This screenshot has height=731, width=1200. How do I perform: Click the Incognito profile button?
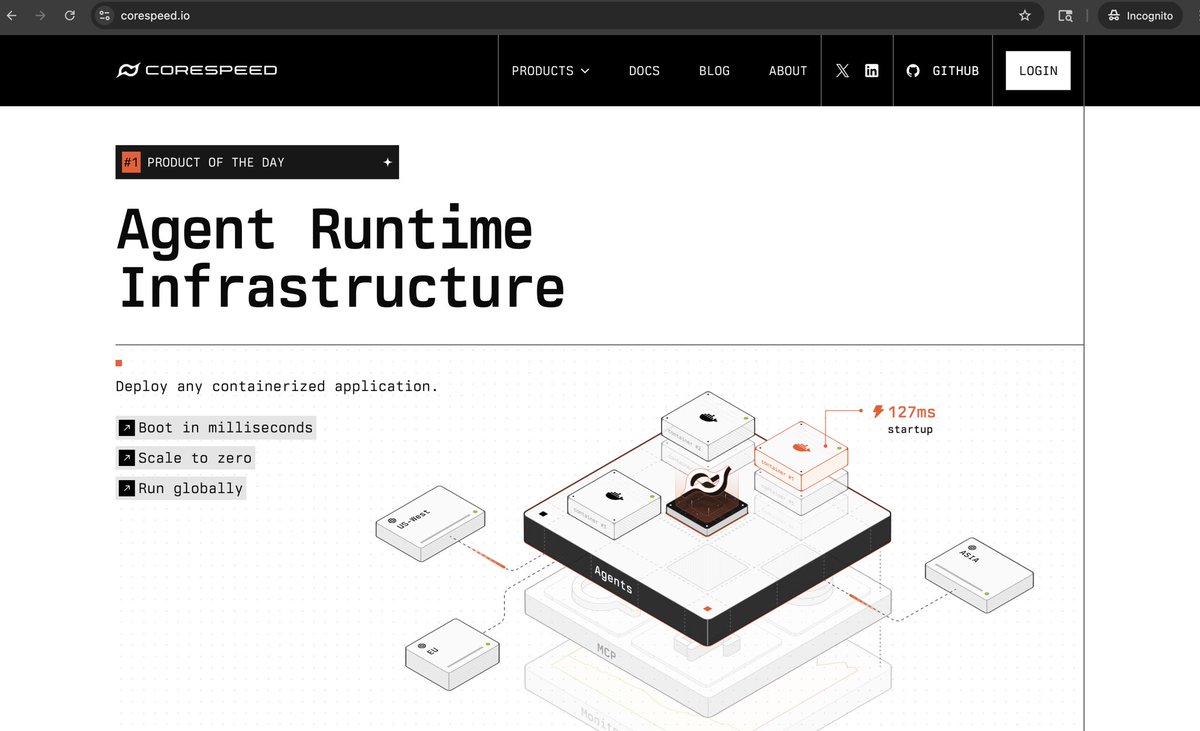[1140, 16]
